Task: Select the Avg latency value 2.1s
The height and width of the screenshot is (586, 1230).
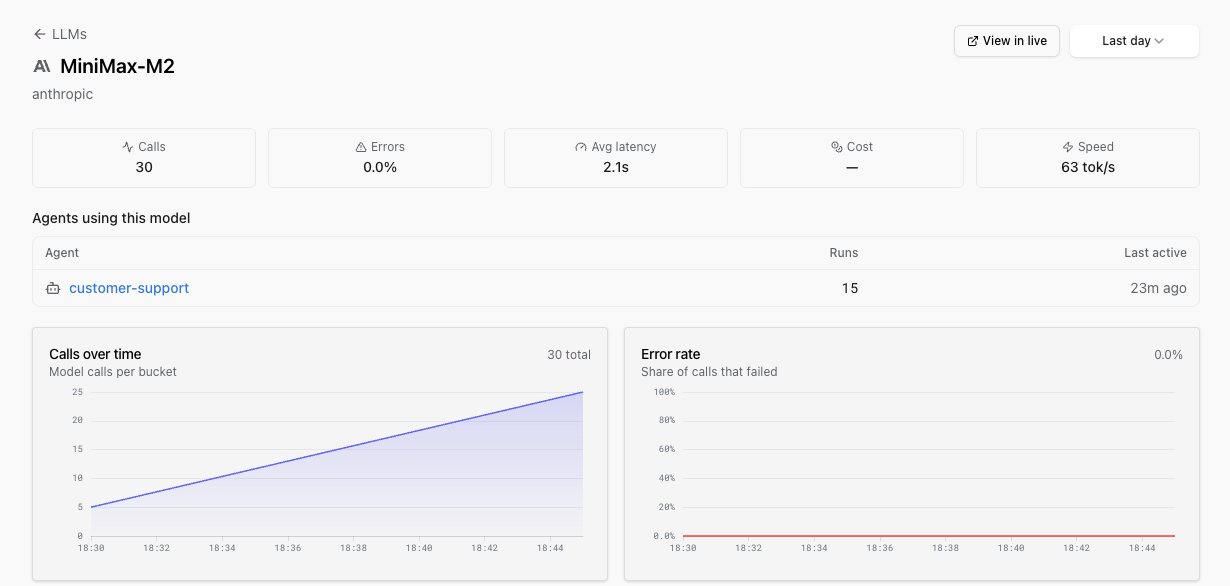Action: [x=616, y=167]
